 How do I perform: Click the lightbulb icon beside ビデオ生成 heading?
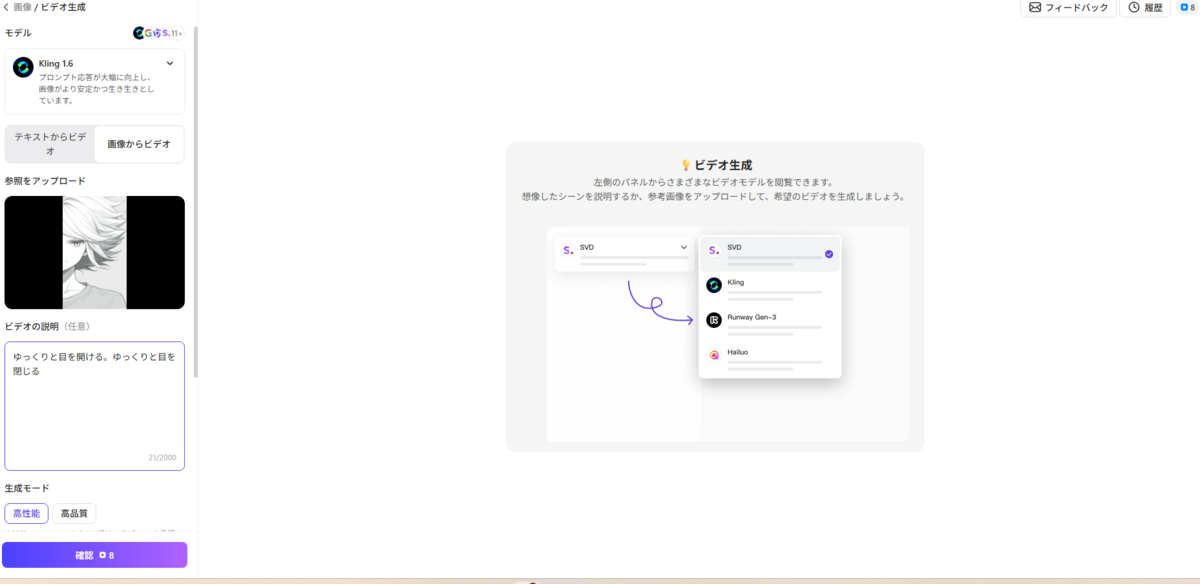pyautogui.click(x=686, y=165)
